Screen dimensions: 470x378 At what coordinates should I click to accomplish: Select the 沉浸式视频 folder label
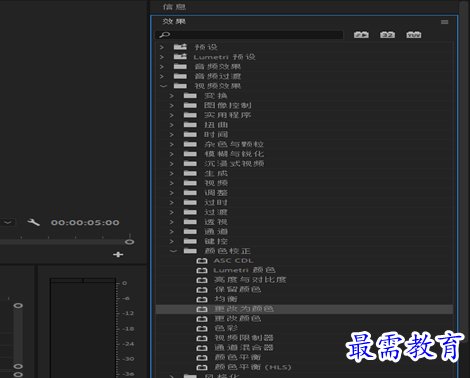pyautogui.click(x=234, y=164)
